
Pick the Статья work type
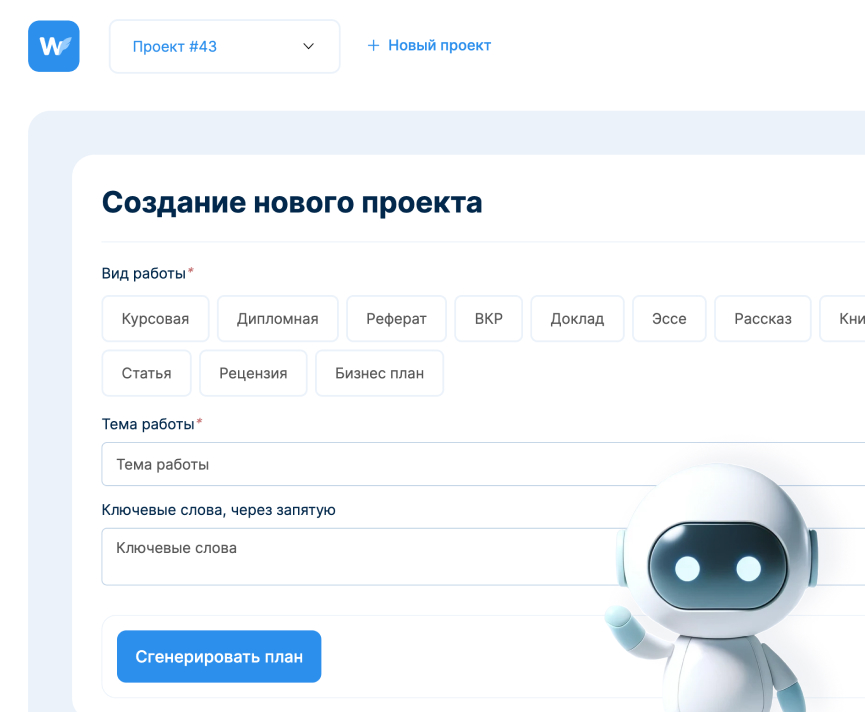point(146,373)
